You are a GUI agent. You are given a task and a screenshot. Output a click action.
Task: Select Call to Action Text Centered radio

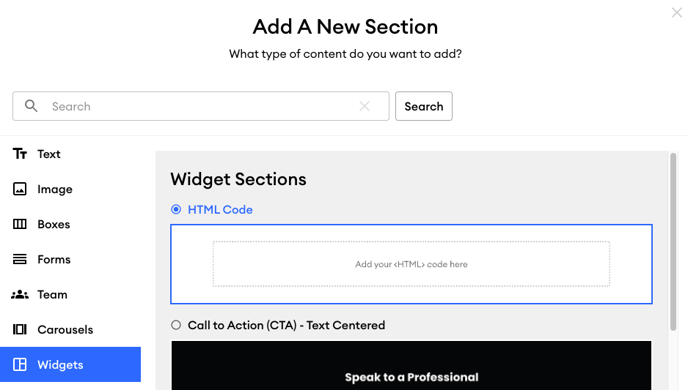pos(176,325)
